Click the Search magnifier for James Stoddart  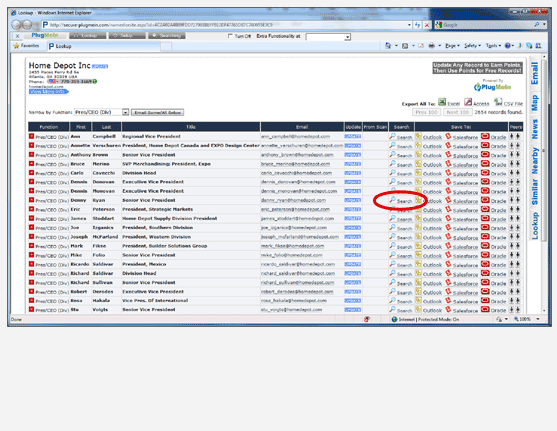click(393, 219)
